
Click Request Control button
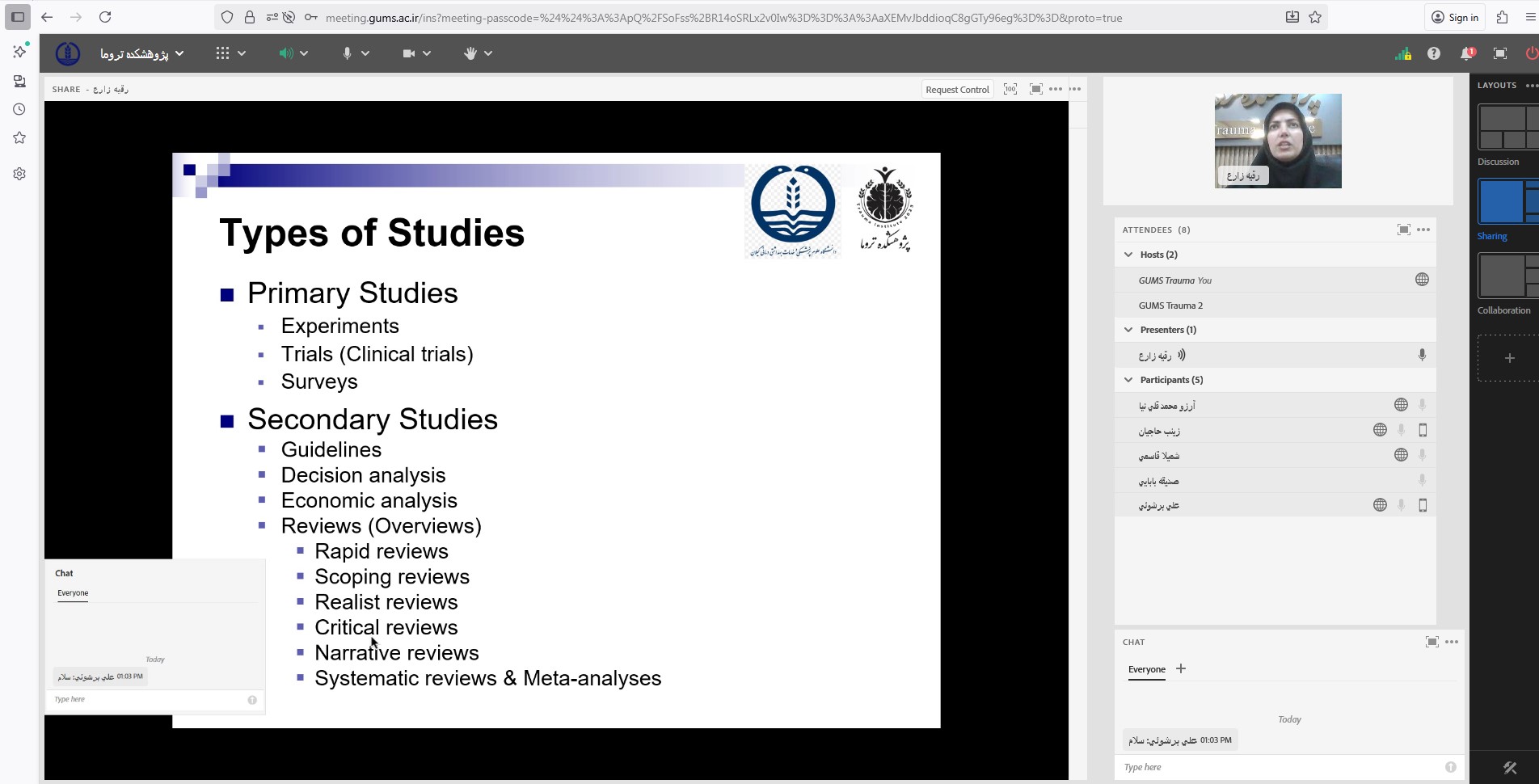click(957, 90)
